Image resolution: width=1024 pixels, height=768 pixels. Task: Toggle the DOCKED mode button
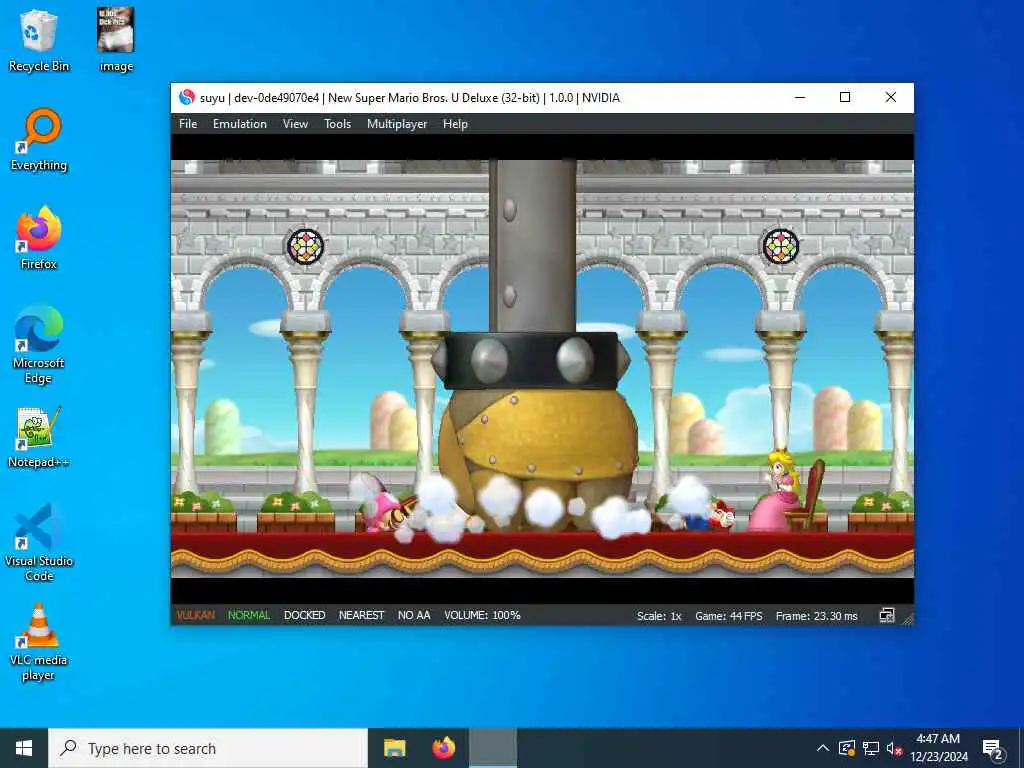point(304,615)
